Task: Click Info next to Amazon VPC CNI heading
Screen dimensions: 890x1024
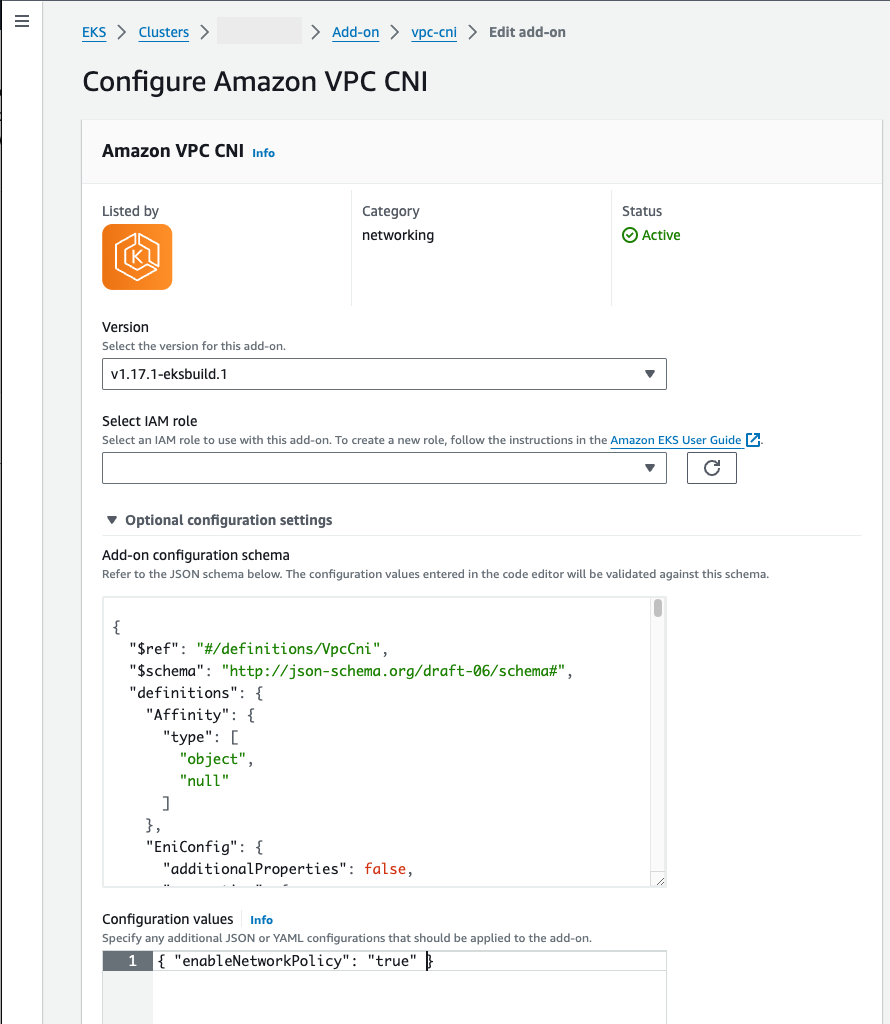Action: click(x=263, y=152)
